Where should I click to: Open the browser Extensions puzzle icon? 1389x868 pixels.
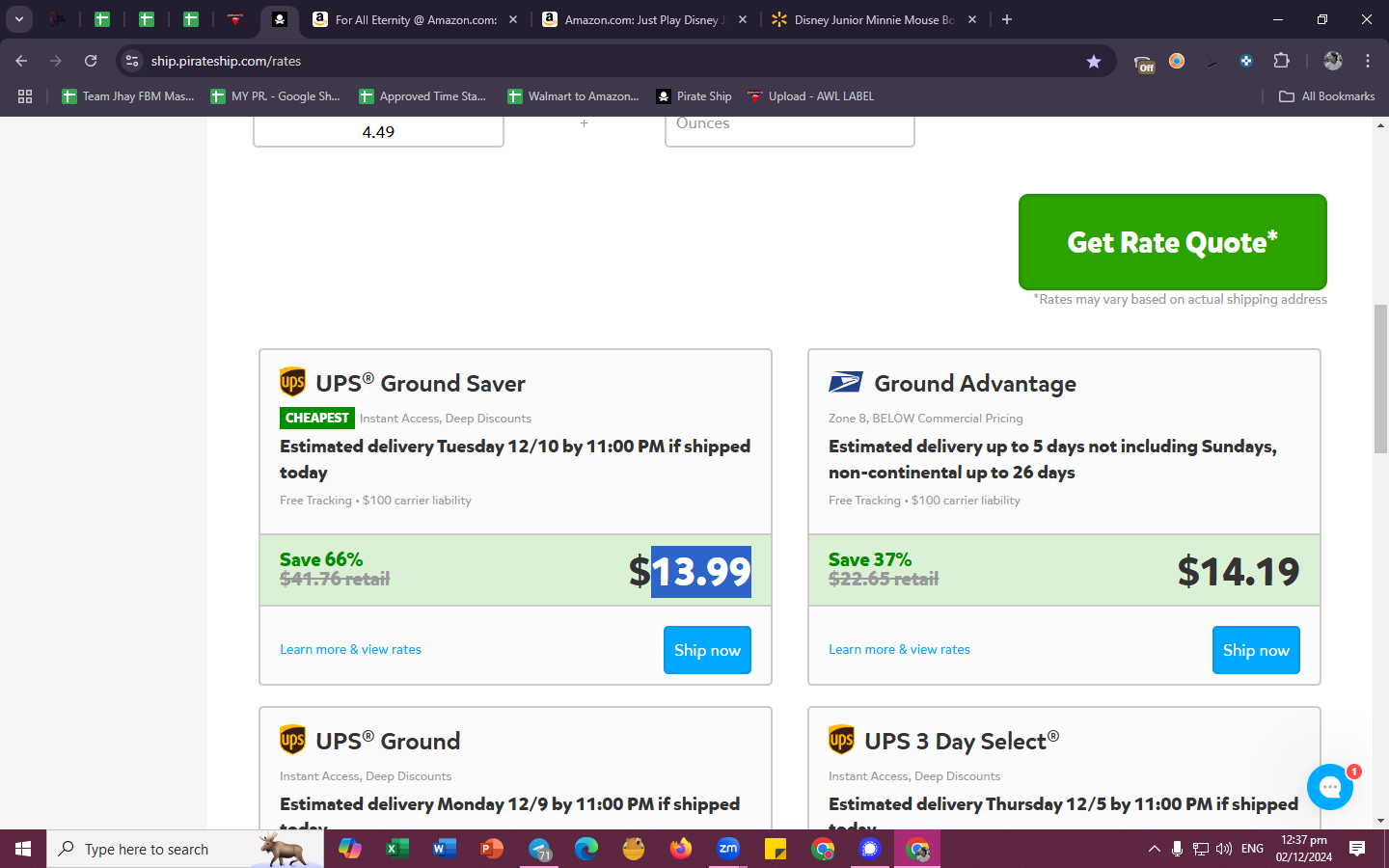click(1281, 61)
